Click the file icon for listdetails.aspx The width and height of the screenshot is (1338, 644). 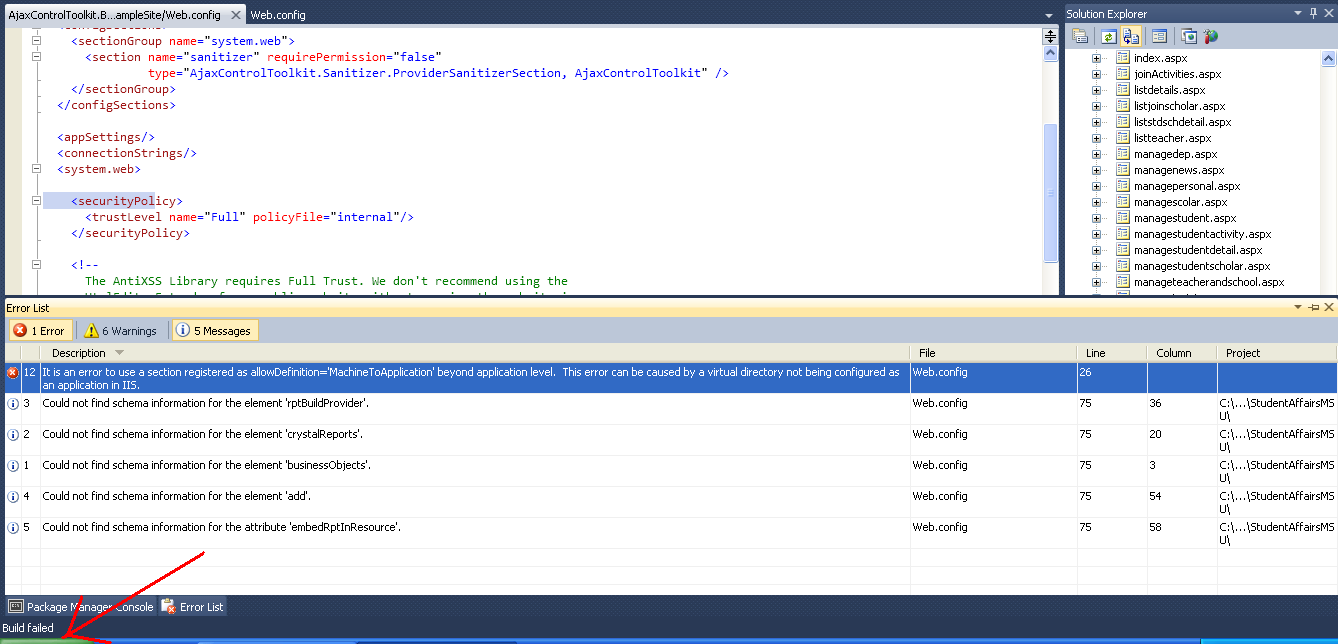(1123, 90)
